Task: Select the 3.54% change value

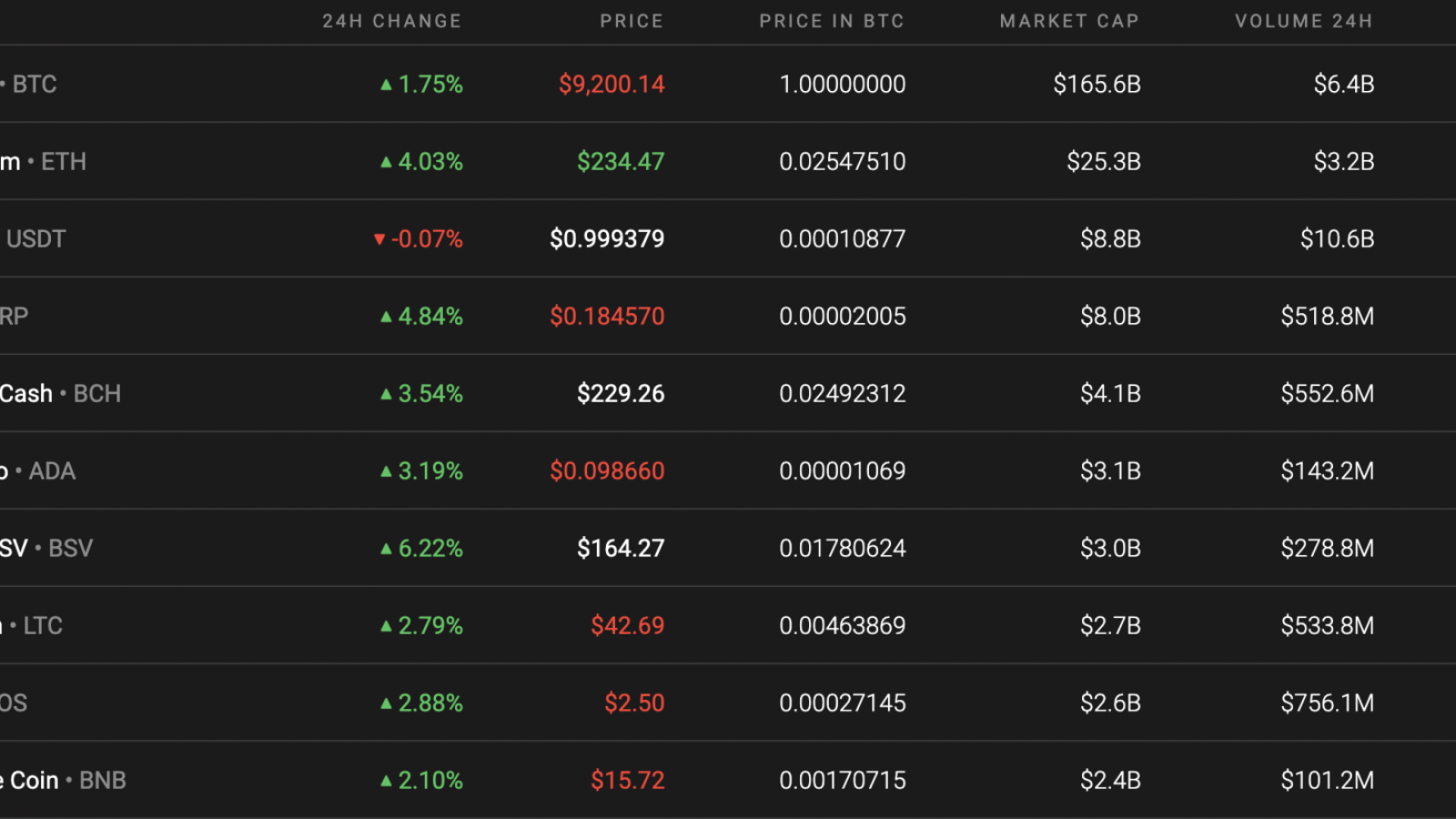Action: pos(430,393)
